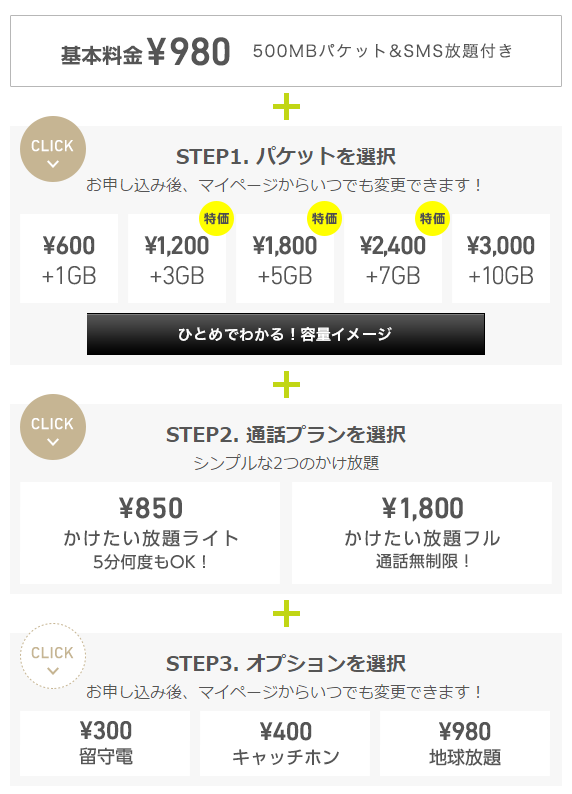Choose the ¥3,000 +10GB packet option
Screen dimensions: 572x794
pyautogui.click(x=501, y=259)
